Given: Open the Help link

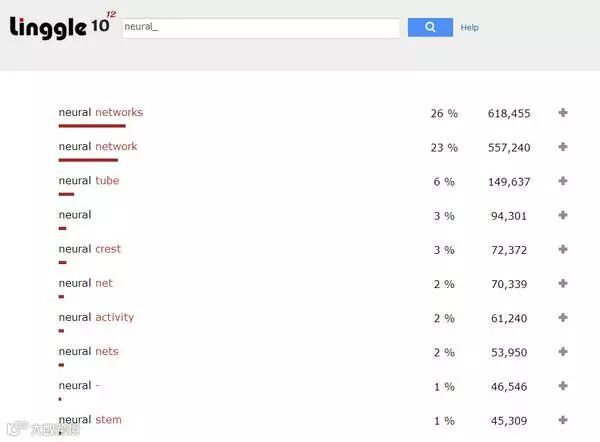Looking at the screenshot, I should (469, 28).
